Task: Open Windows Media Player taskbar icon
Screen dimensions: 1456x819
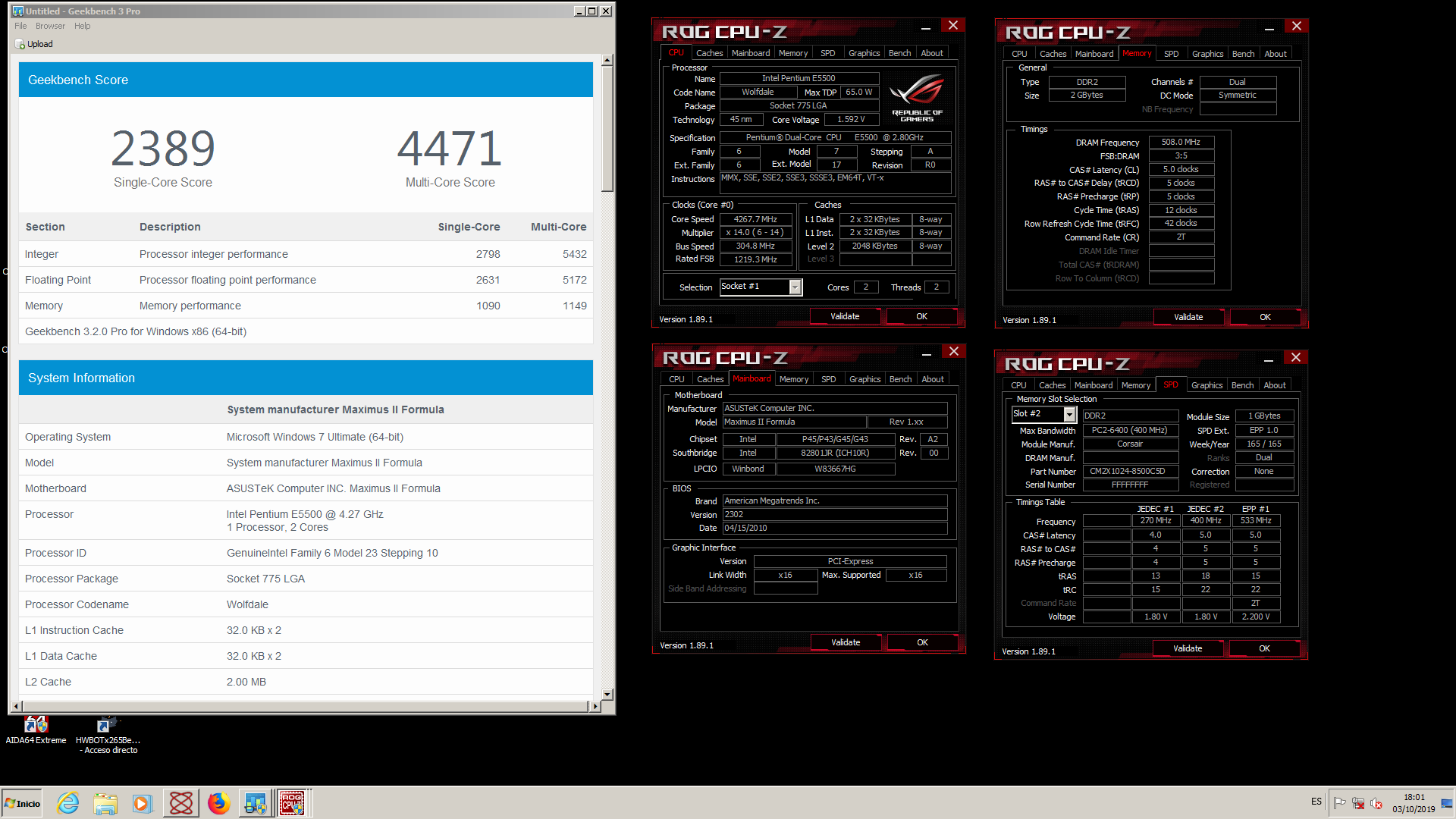Action: (142, 803)
